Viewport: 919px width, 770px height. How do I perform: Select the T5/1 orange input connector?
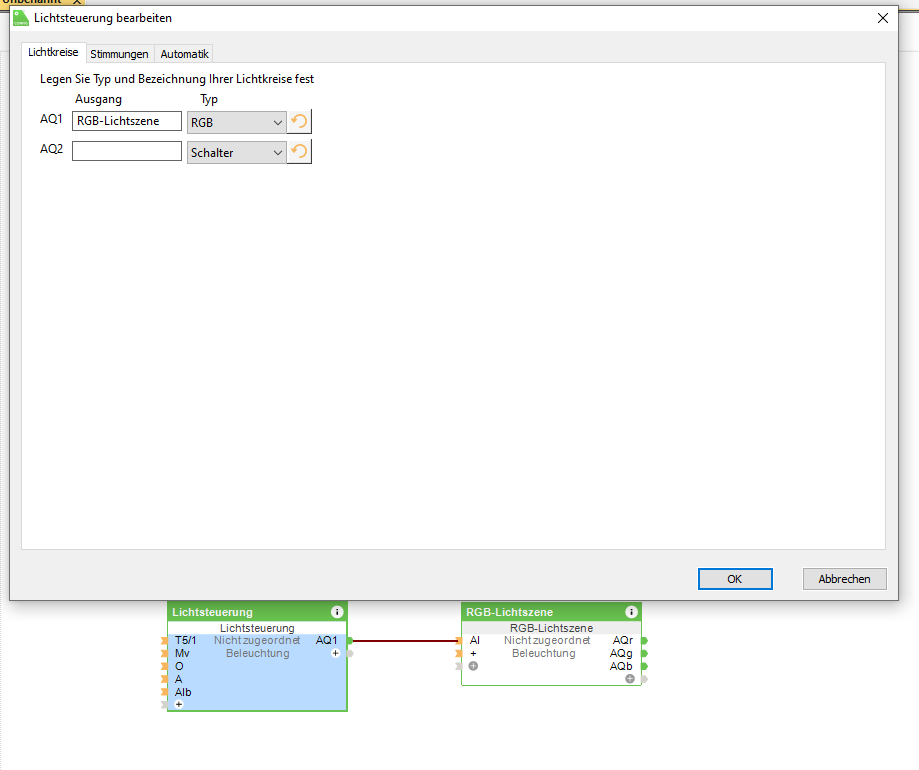pos(165,640)
